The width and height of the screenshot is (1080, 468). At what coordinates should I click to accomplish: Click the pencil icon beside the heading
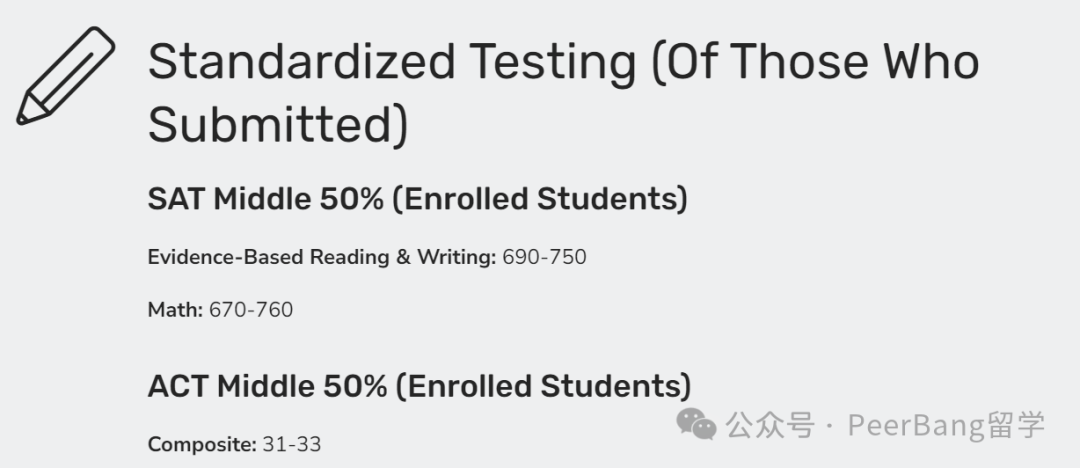65,76
